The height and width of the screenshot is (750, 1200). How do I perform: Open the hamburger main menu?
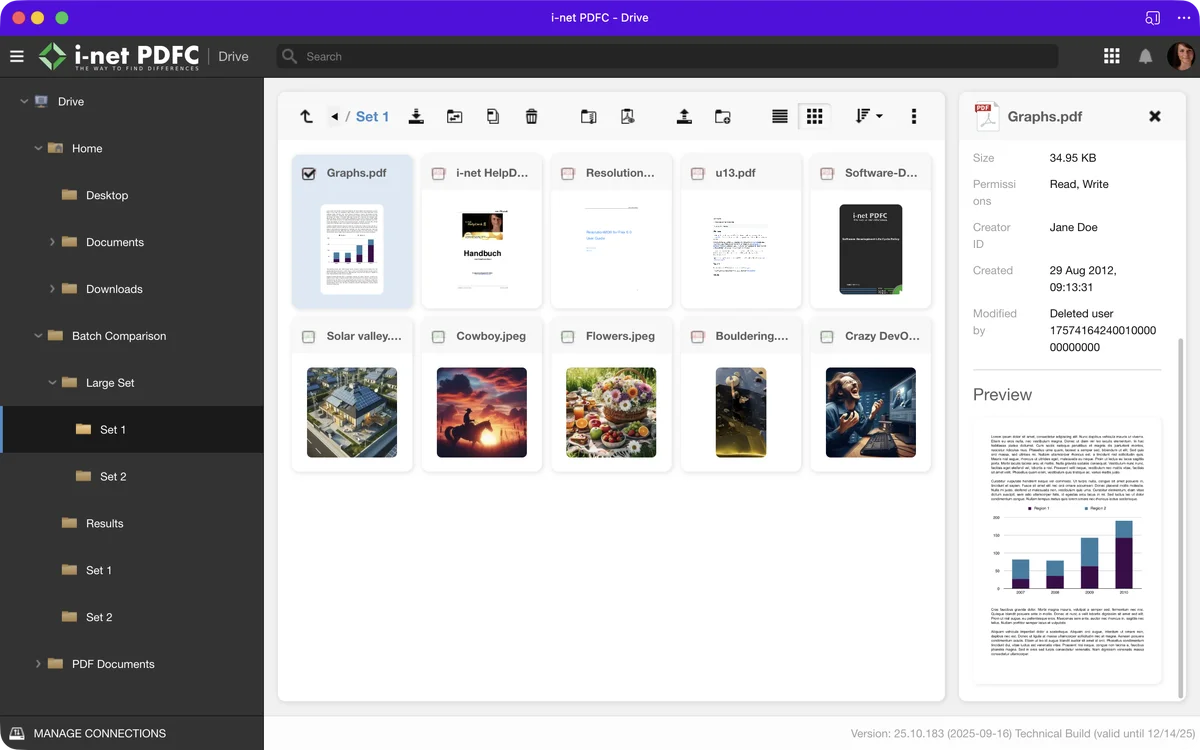17,57
